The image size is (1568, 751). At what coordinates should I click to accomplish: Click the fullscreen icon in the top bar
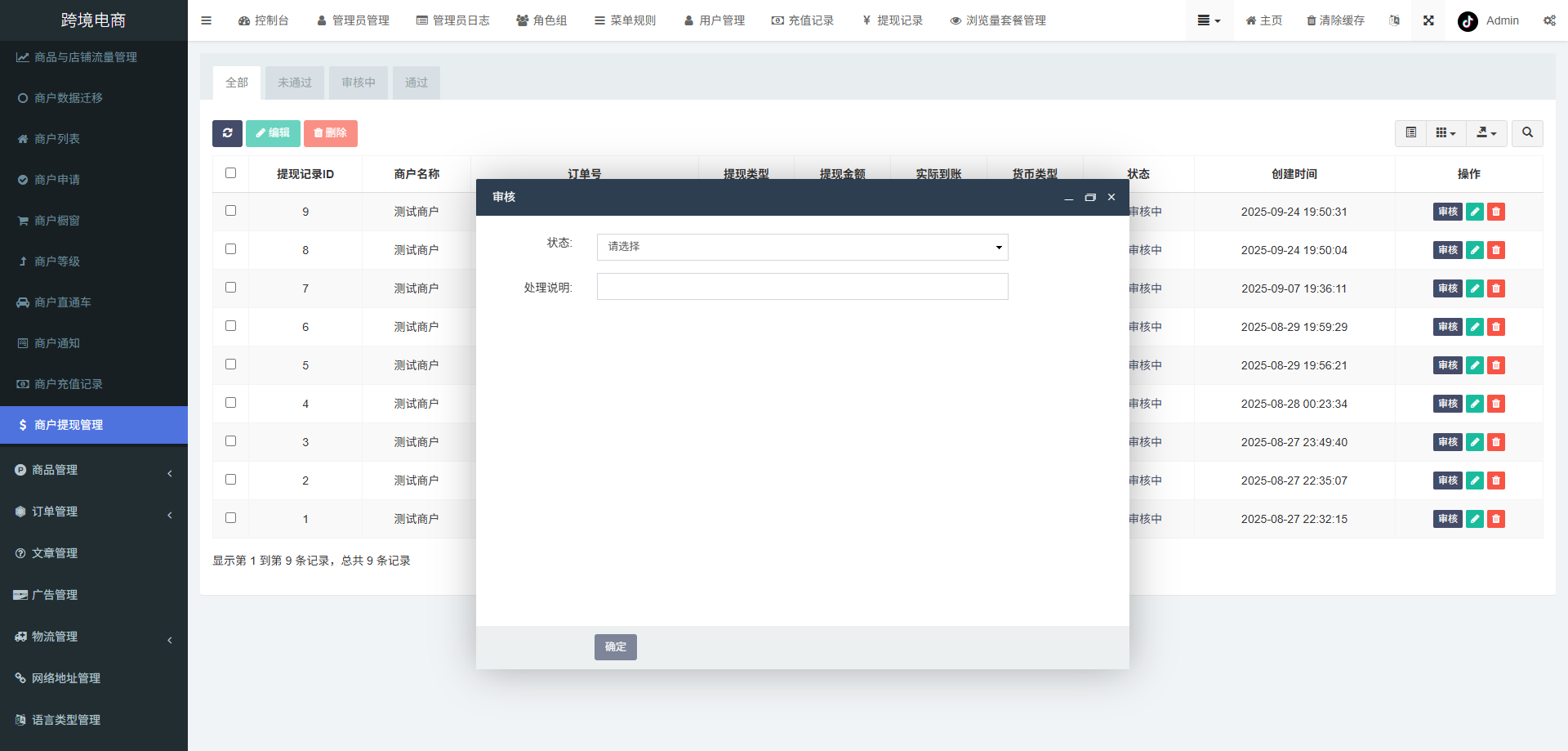[x=1428, y=20]
